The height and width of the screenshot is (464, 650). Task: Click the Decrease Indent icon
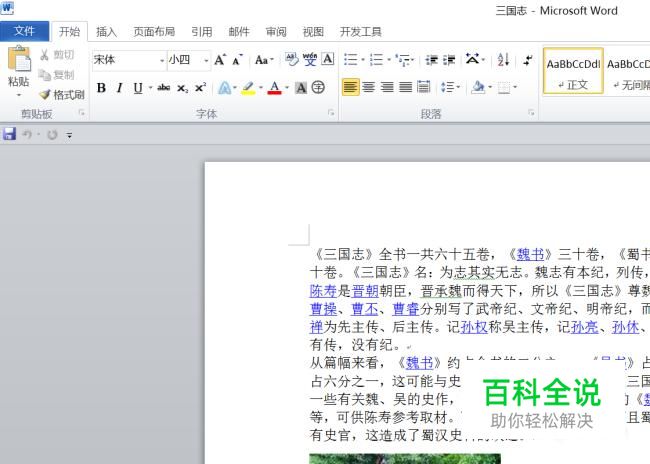432,60
